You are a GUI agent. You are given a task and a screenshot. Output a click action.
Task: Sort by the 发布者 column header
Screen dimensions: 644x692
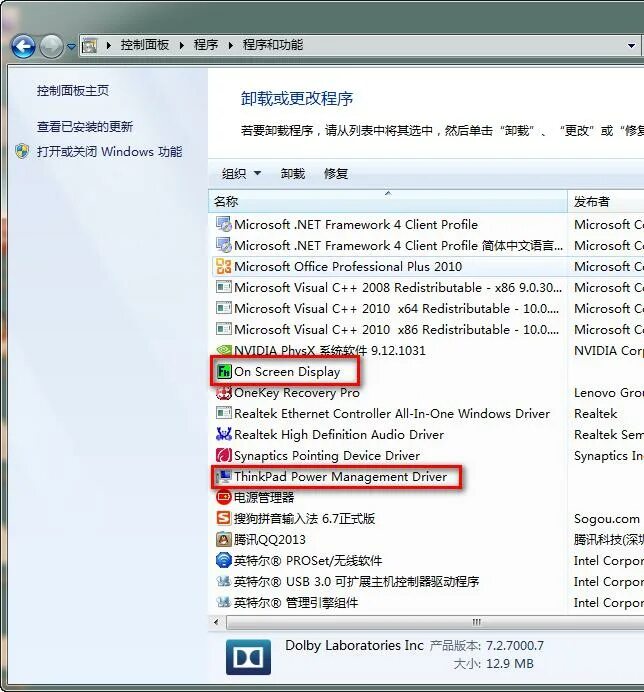click(606, 202)
